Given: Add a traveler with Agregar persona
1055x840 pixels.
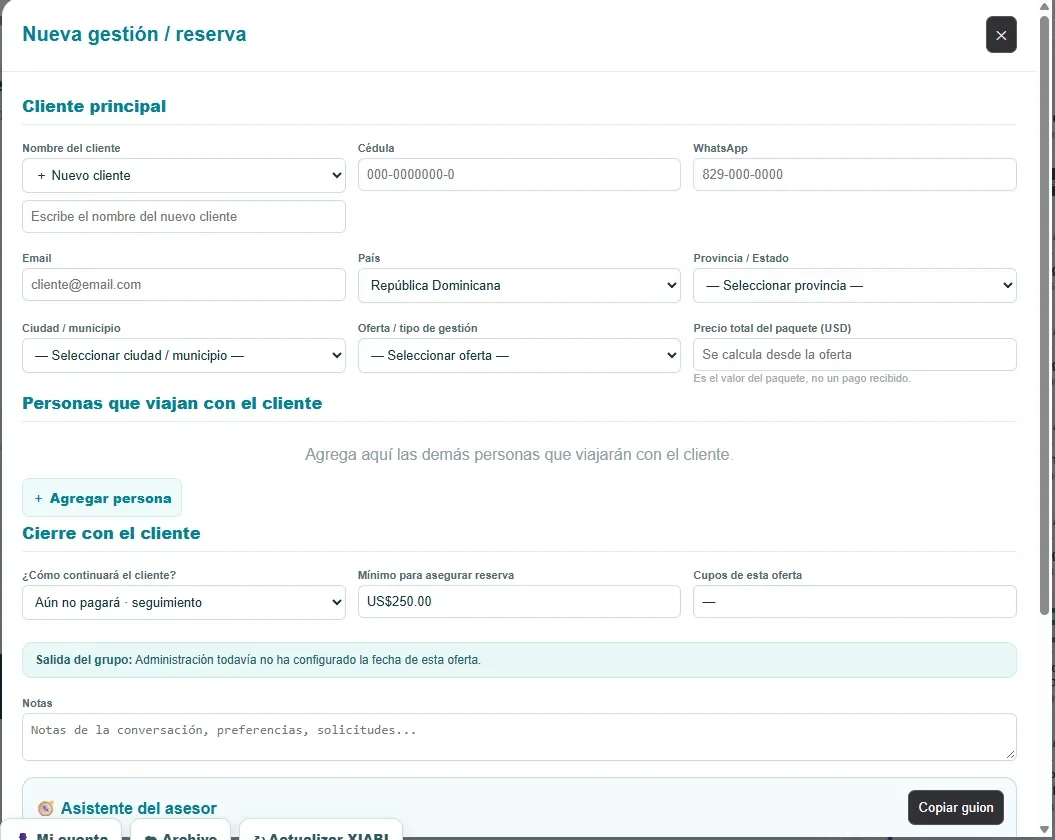Looking at the screenshot, I should coord(102,498).
